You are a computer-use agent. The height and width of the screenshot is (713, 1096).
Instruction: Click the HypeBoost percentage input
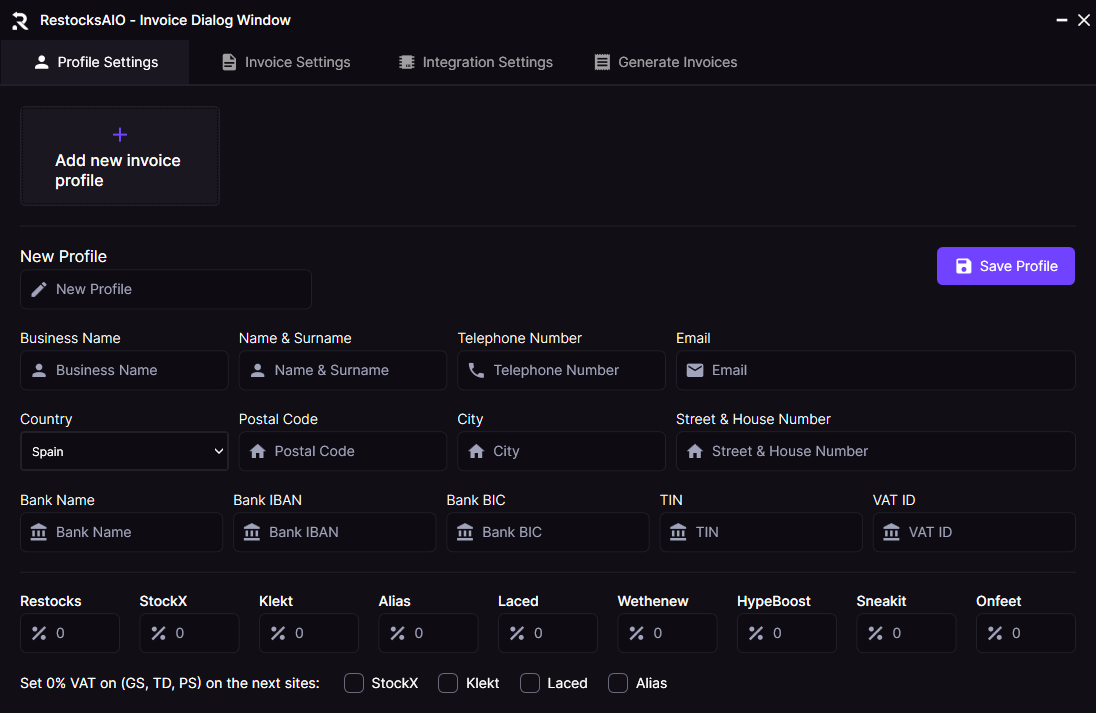tap(787, 633)
